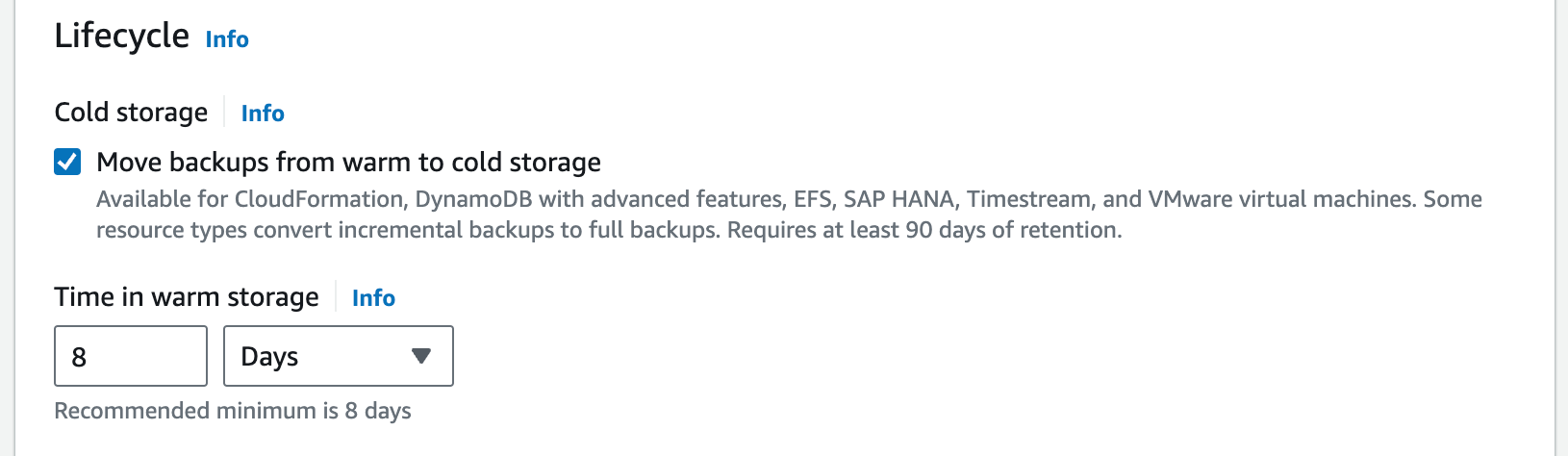This screenshot has height=456, width=1568.
Task: Open the Info link next to Cold storage
Action: click(263, 114)
